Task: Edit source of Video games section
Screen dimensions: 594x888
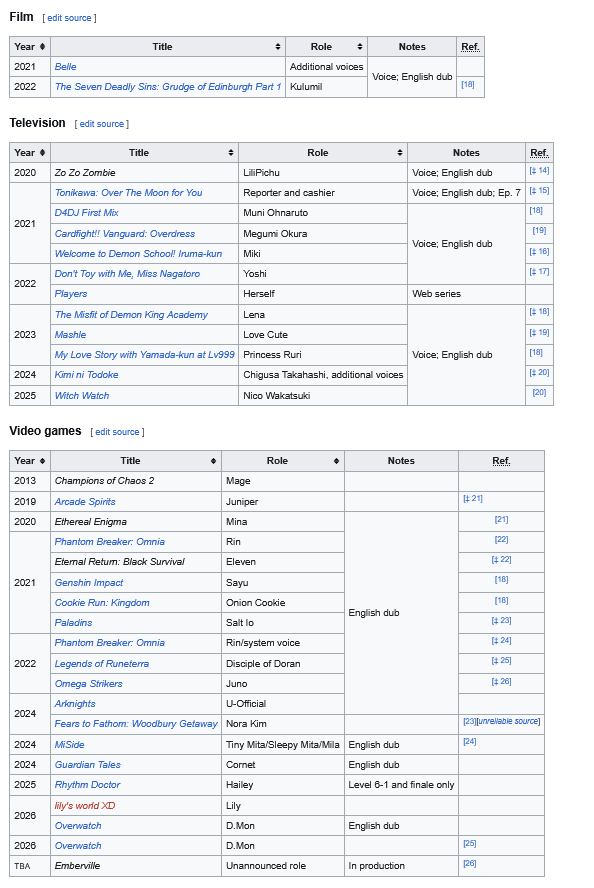Action: 117,432
